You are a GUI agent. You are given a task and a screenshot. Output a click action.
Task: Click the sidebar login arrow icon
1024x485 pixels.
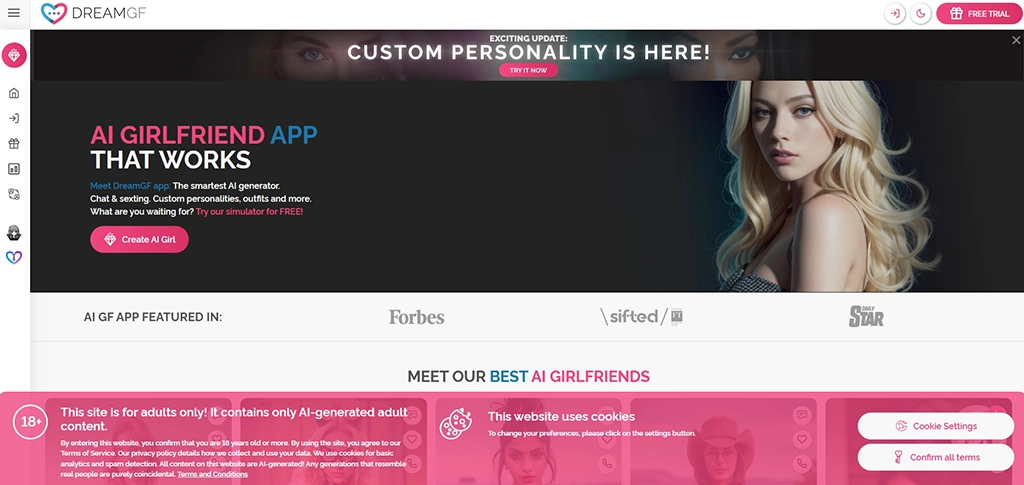click(x=14, y=118)
